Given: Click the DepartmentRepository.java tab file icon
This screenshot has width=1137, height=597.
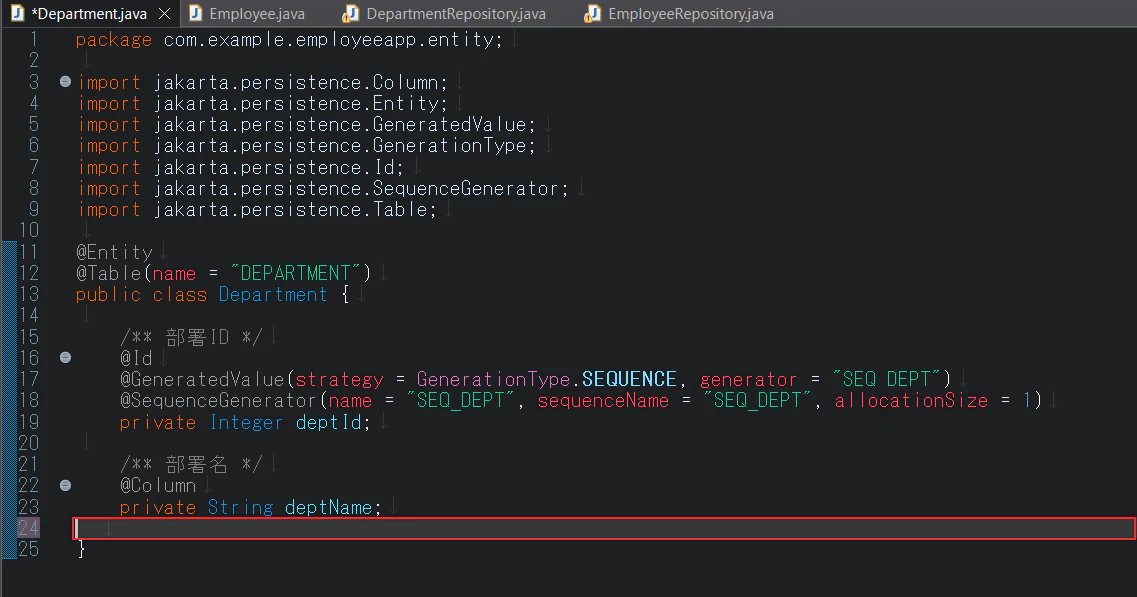Looking at the screenshot, I should (x=351, y=14).
